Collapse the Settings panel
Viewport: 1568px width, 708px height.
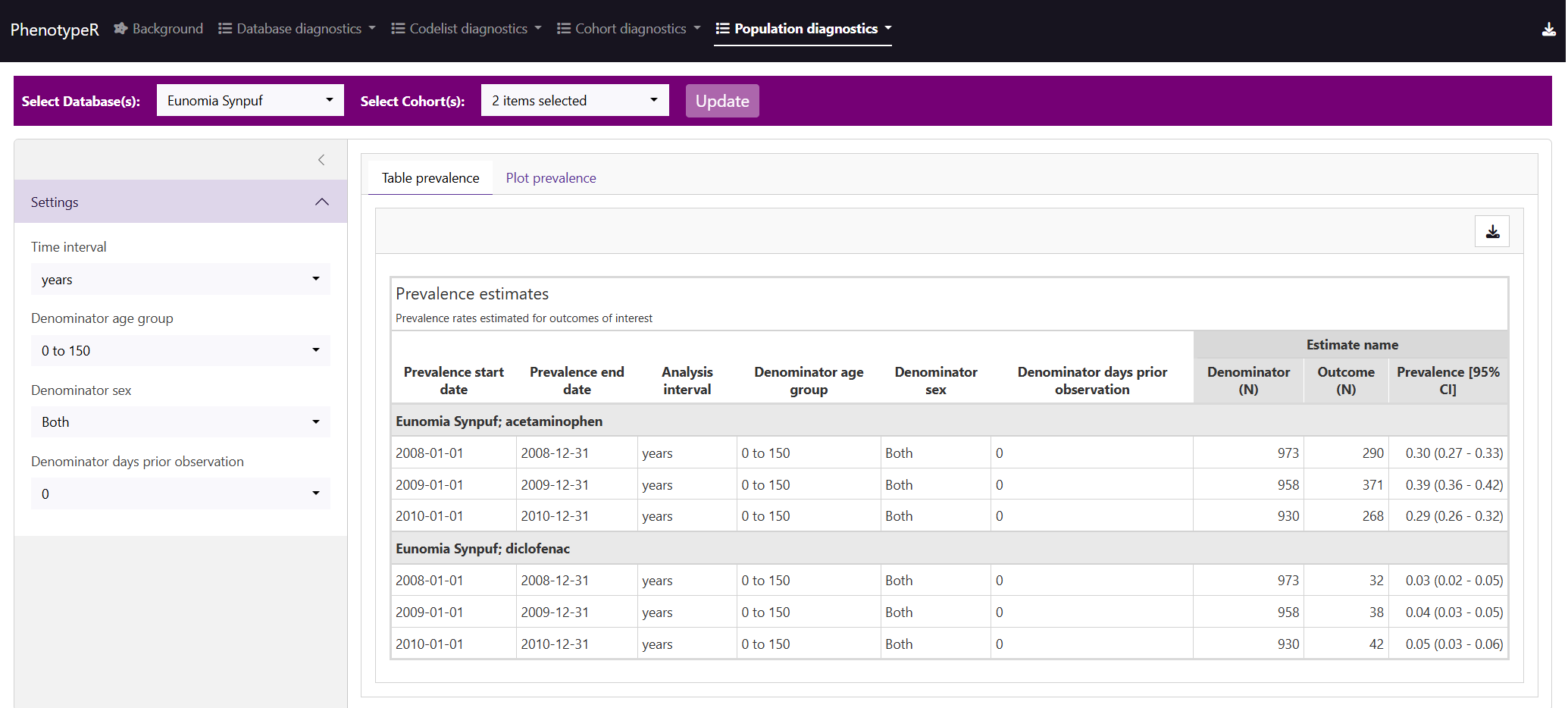(321, 202)
